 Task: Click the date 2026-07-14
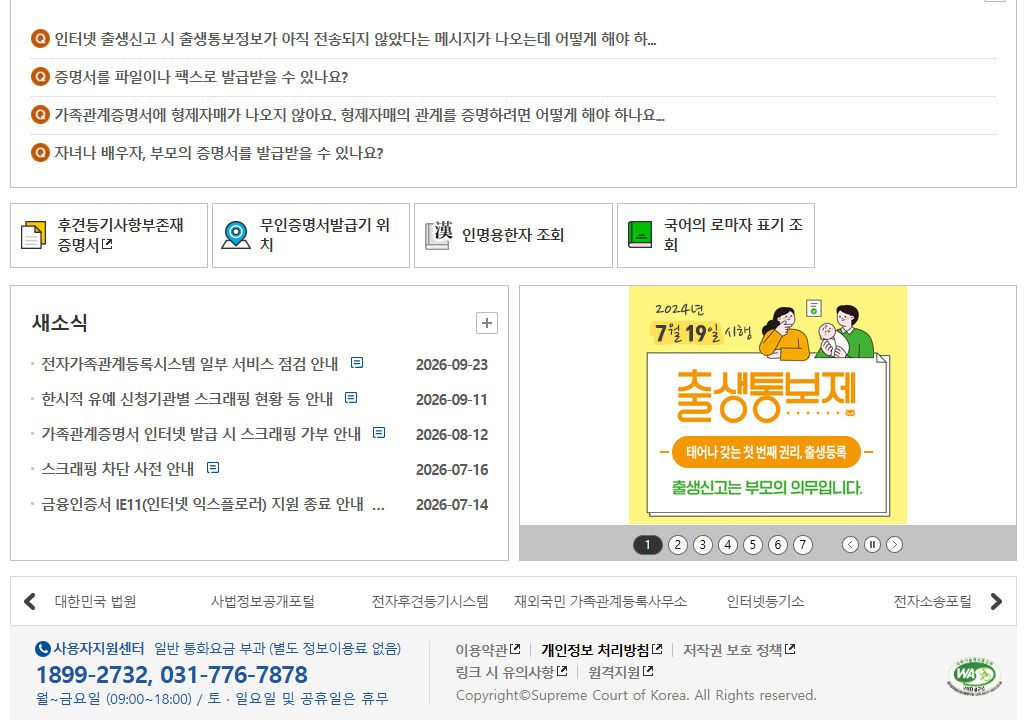tap(452, 505)
